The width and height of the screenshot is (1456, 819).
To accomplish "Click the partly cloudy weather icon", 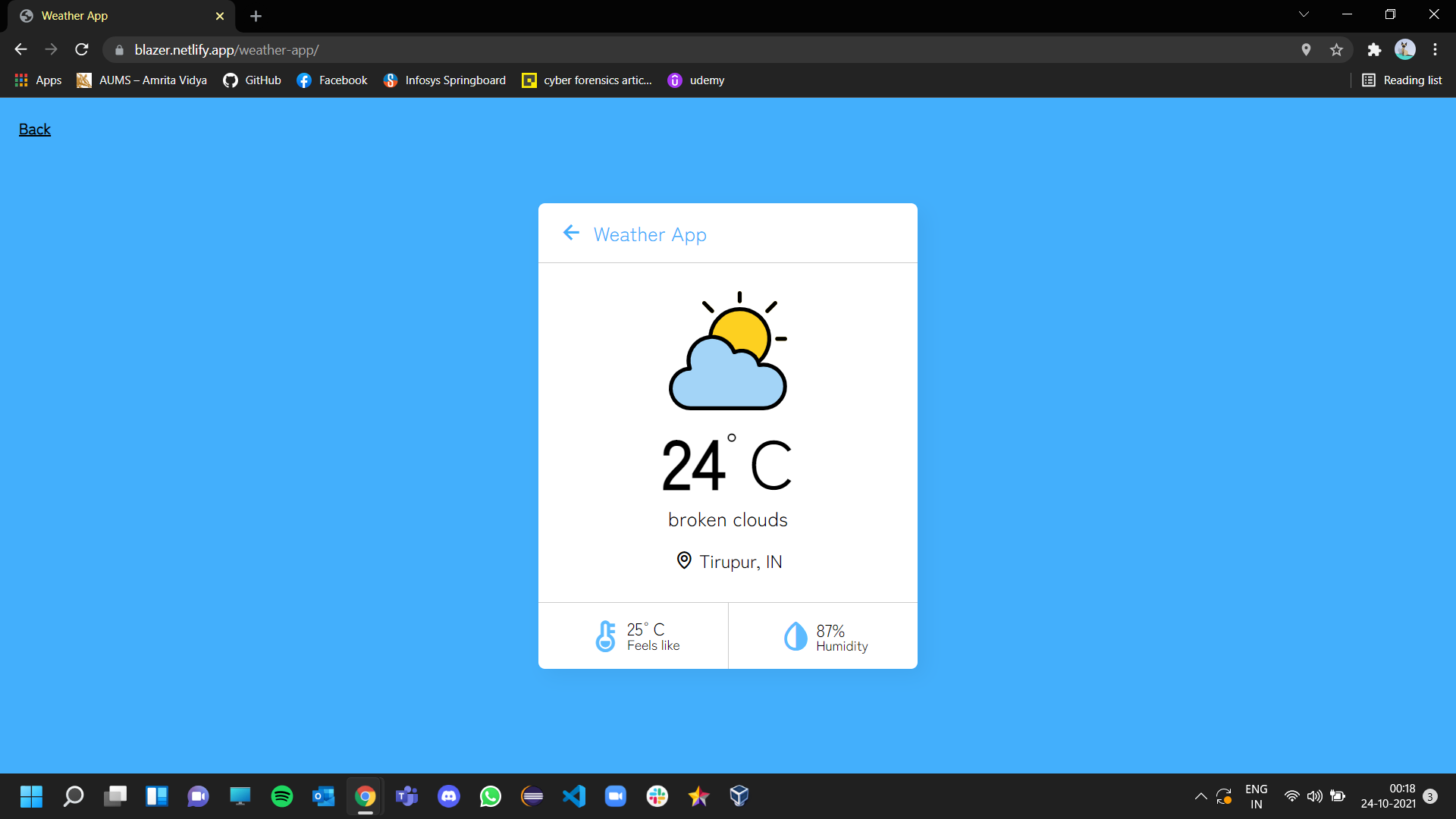I will 728,352.
